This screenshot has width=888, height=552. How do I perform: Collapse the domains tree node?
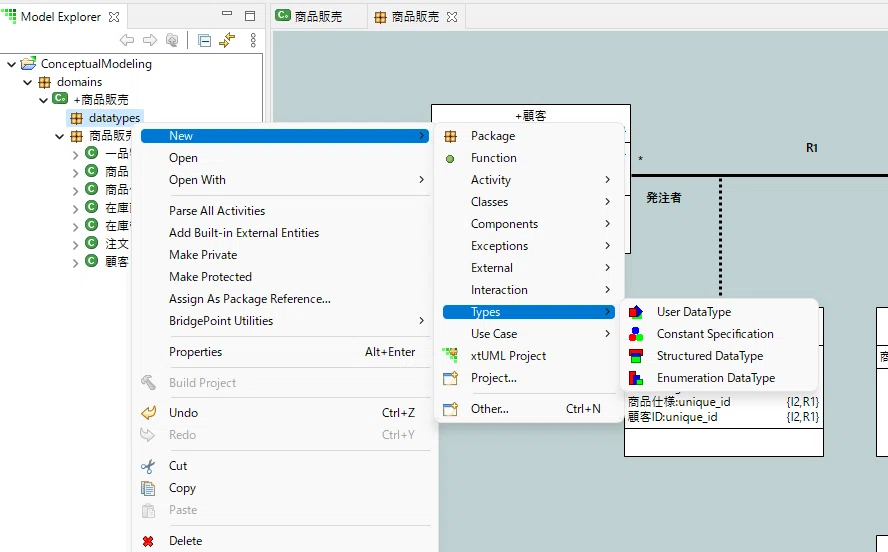click(x=27, y=82)
